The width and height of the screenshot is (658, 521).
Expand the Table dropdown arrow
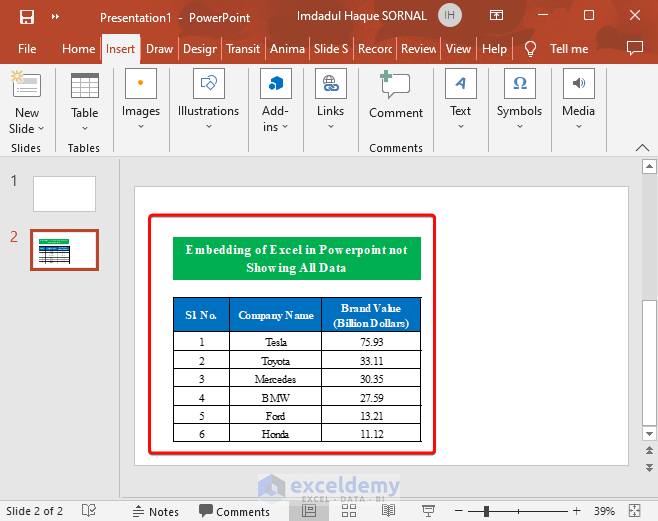click(85, 128)
